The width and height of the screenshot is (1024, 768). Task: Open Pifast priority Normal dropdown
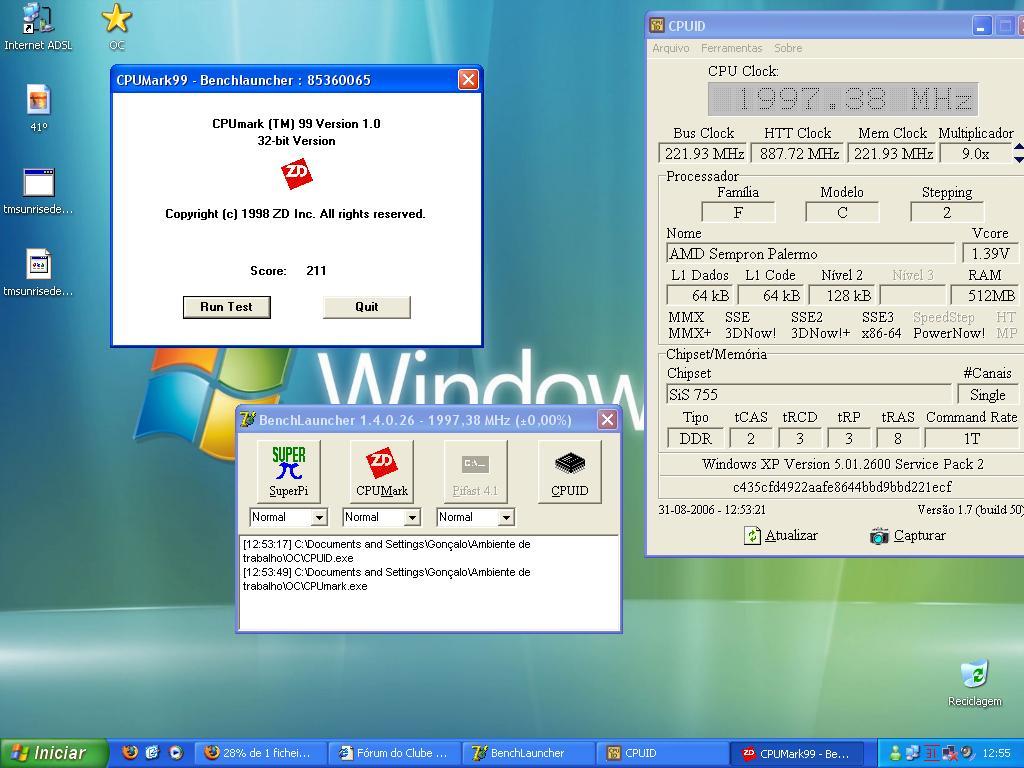coord(475,517)
